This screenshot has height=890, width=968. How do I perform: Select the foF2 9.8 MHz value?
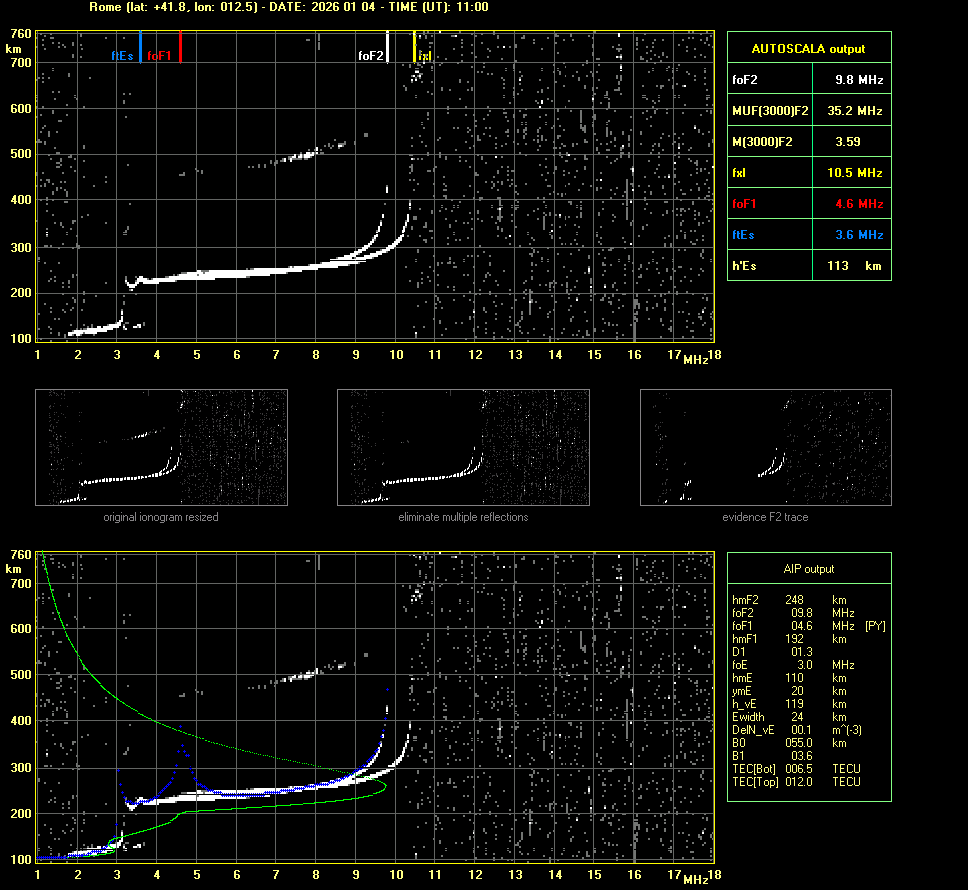[x=858, y=79]
